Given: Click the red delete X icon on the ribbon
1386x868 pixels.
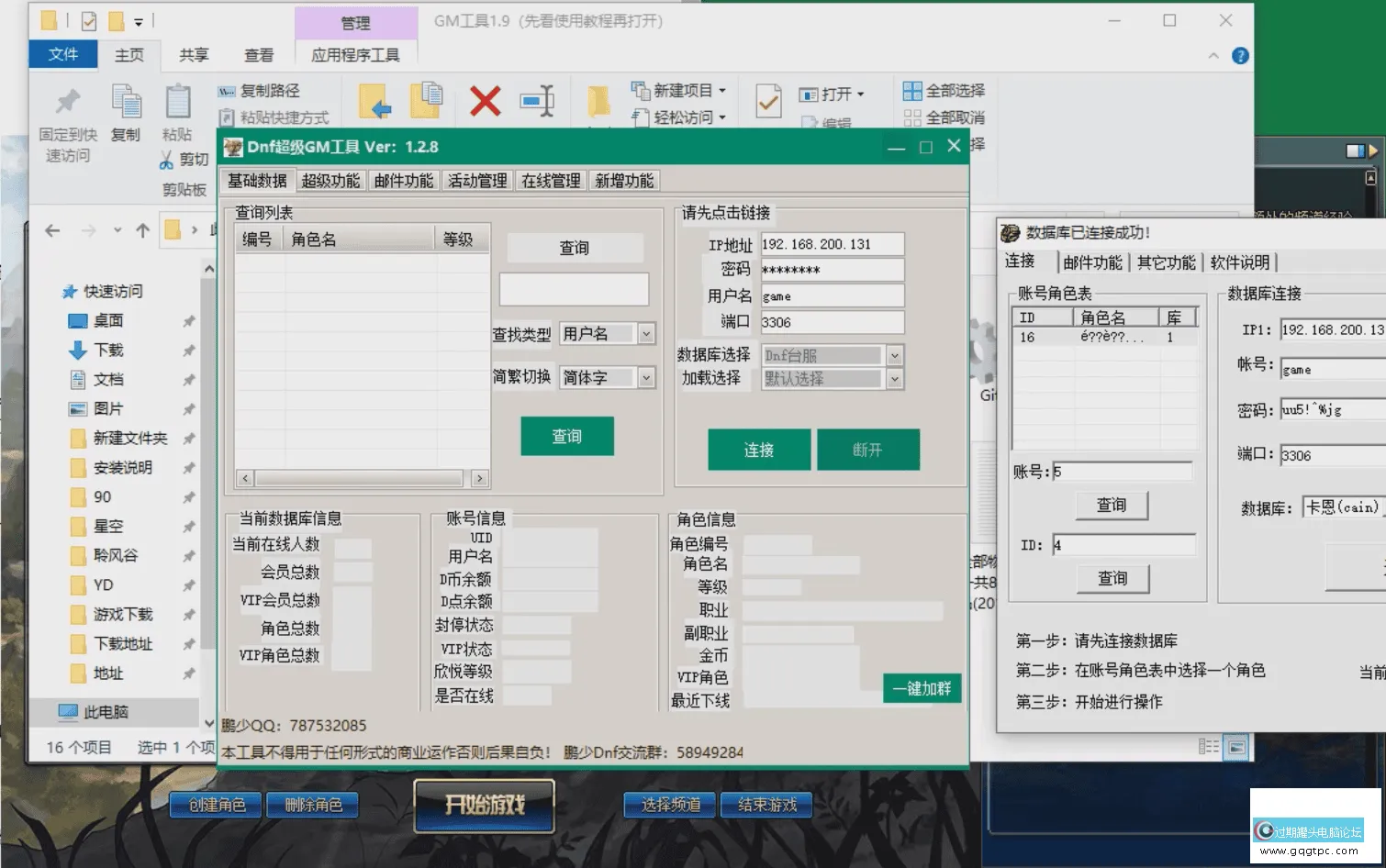Looking at the screenshot, I should [x=484, y=101].
